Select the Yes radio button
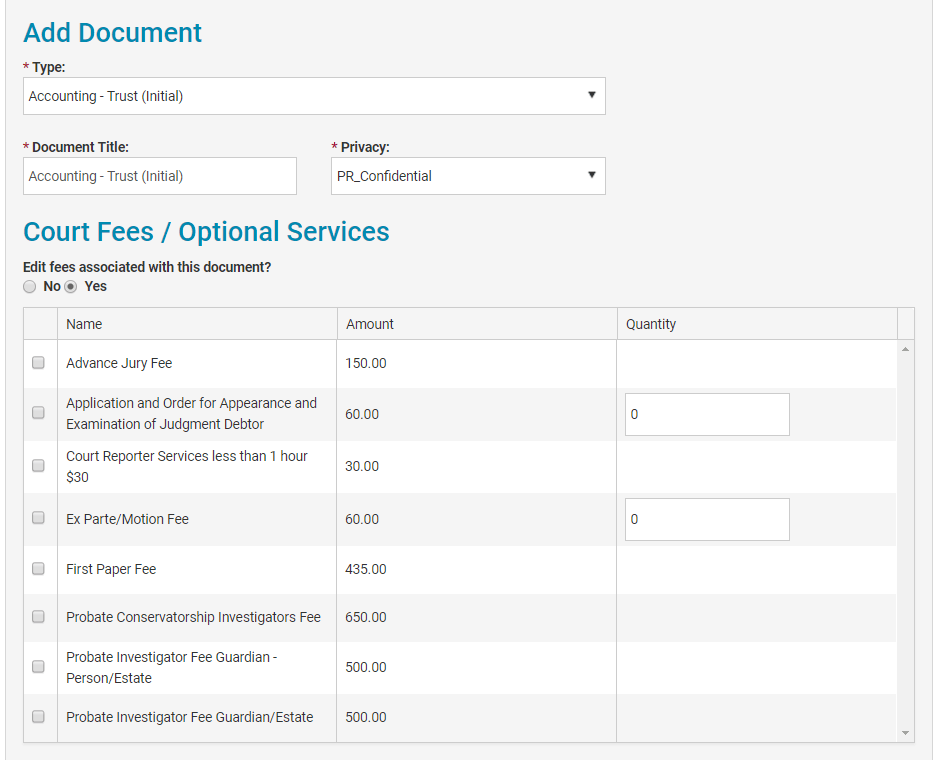This screenshot has width=943, height=760. click(x=71, y=287)
